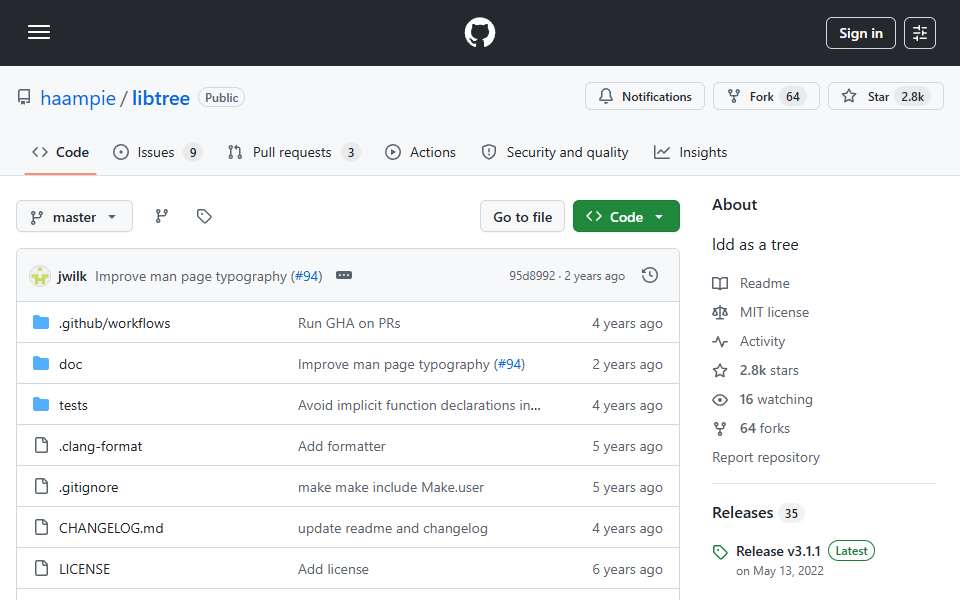Open the doc folder
The width and height of the screenshot is (960, 600).
pos(70,364)
